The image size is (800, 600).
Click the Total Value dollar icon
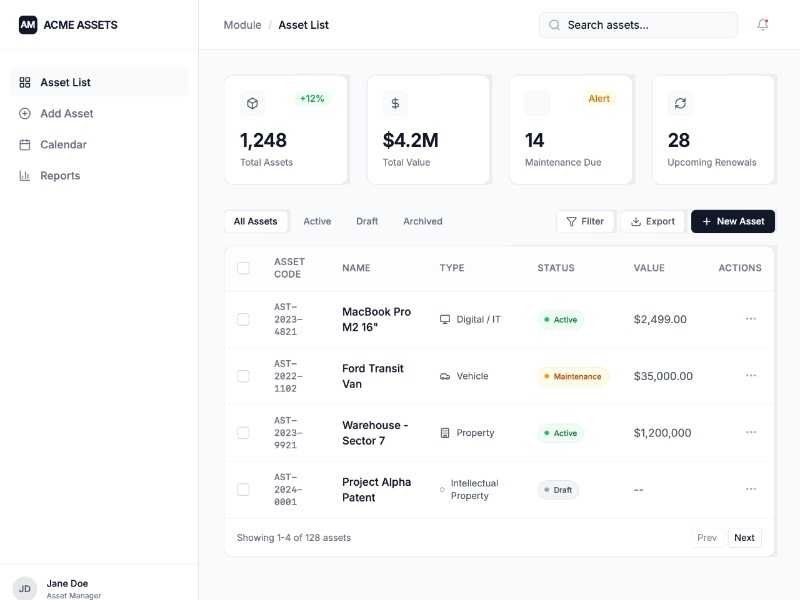click(x=395, y=103)
